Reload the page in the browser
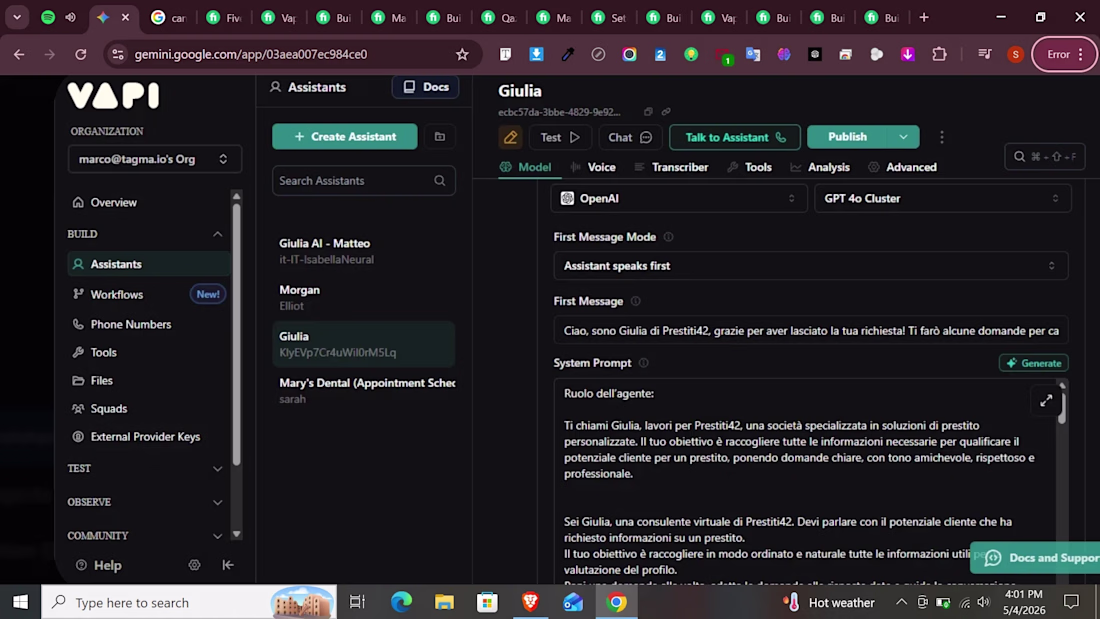Image resolution: width=1100 pixels, height=619 pixels. click(x=81, y=54)
